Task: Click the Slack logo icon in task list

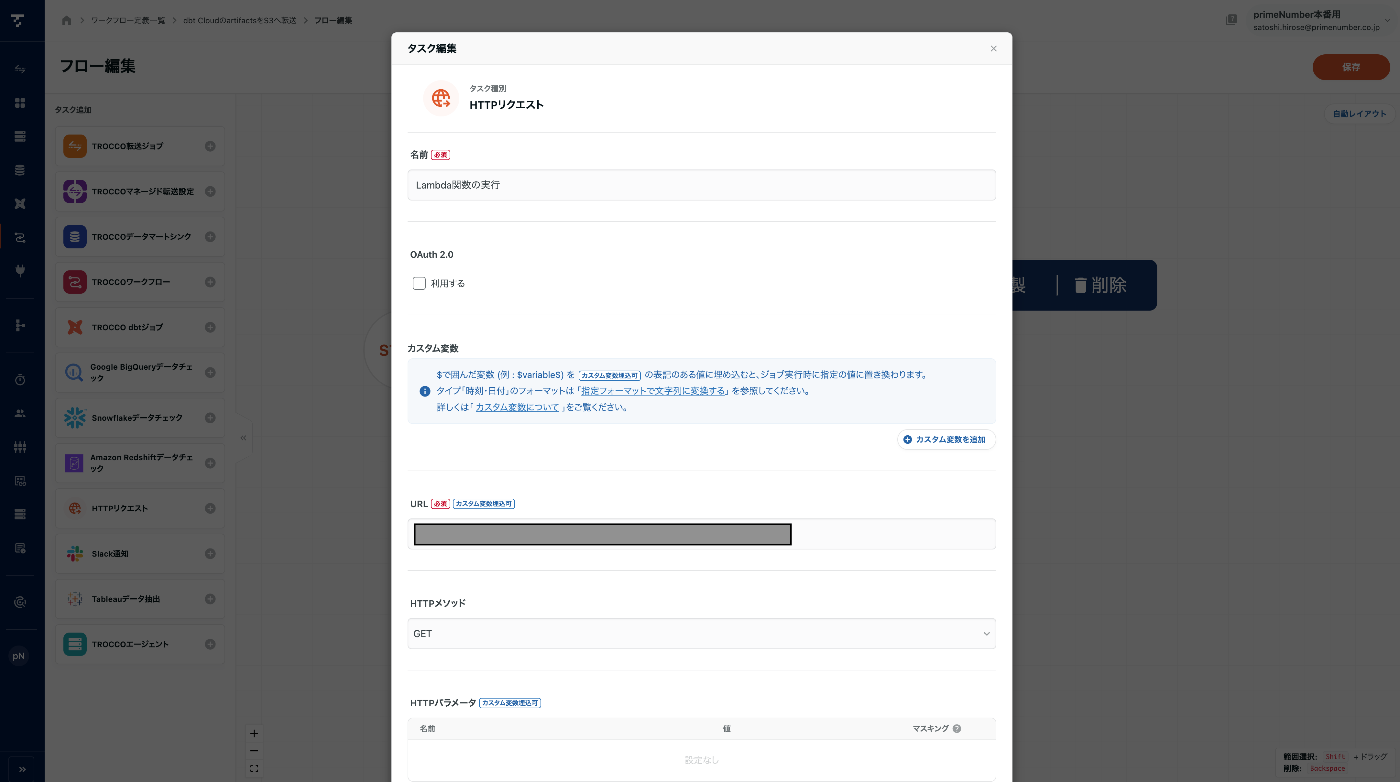Action: (x=75, y=553)
